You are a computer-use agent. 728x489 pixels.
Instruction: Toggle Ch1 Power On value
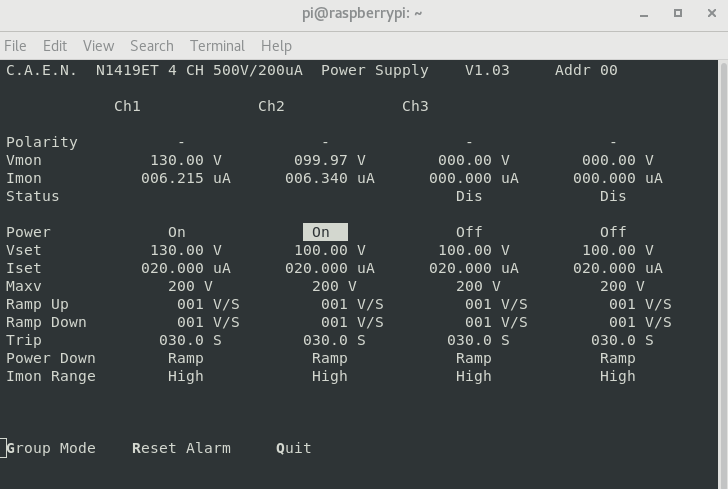click(x=177, y=232)
